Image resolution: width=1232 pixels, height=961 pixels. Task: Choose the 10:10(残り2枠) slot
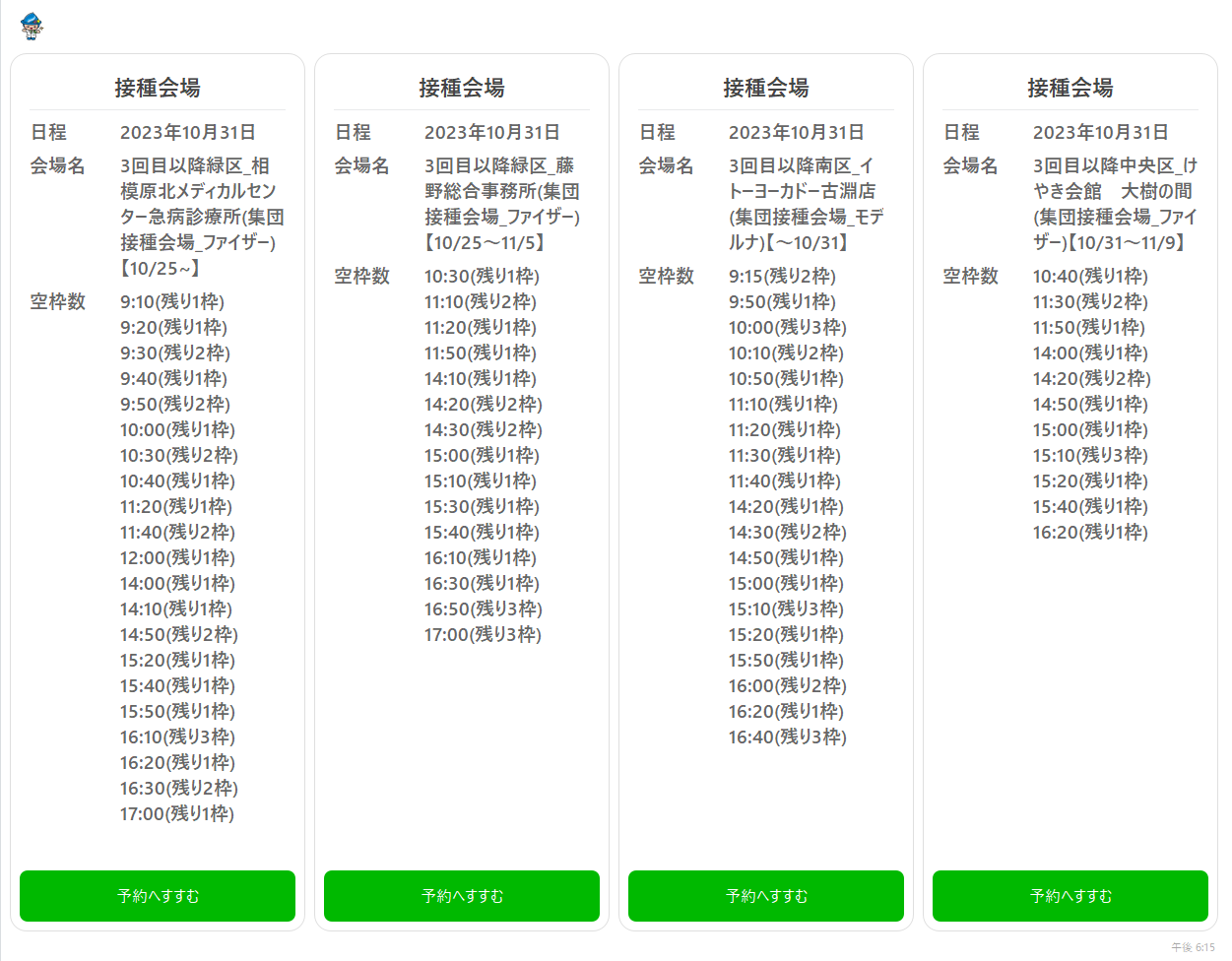coord(786,353)
